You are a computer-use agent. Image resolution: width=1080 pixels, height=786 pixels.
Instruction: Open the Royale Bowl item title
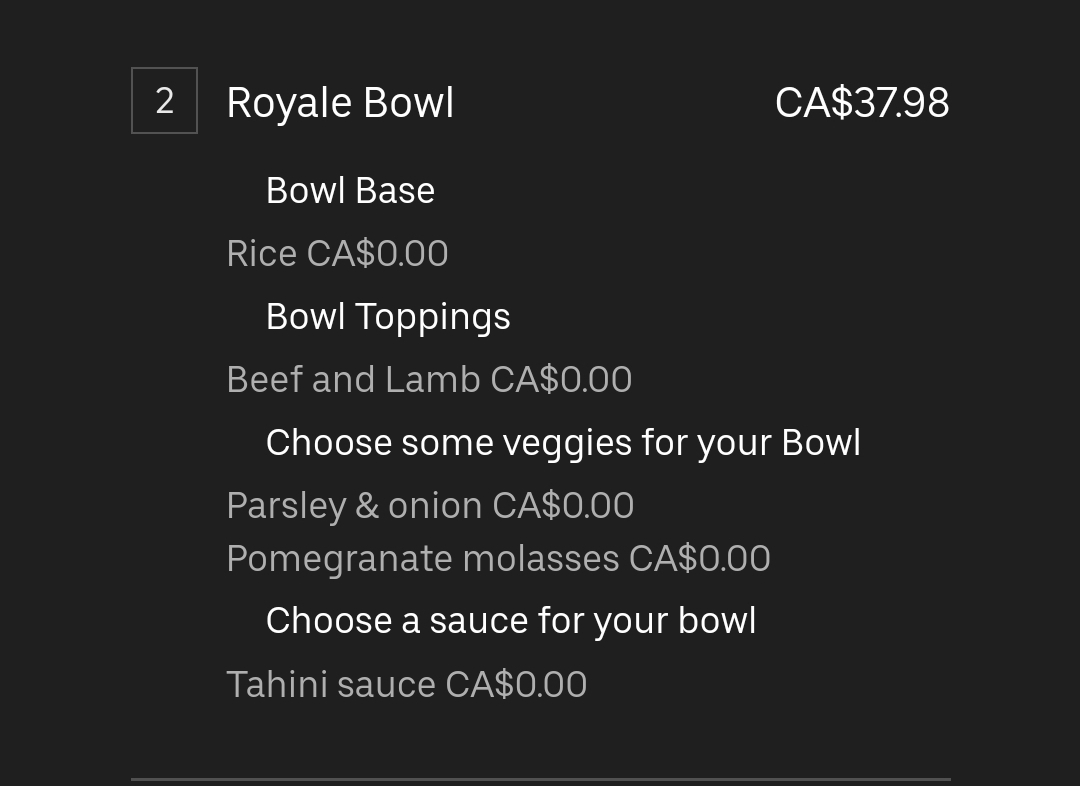point(340,103)
